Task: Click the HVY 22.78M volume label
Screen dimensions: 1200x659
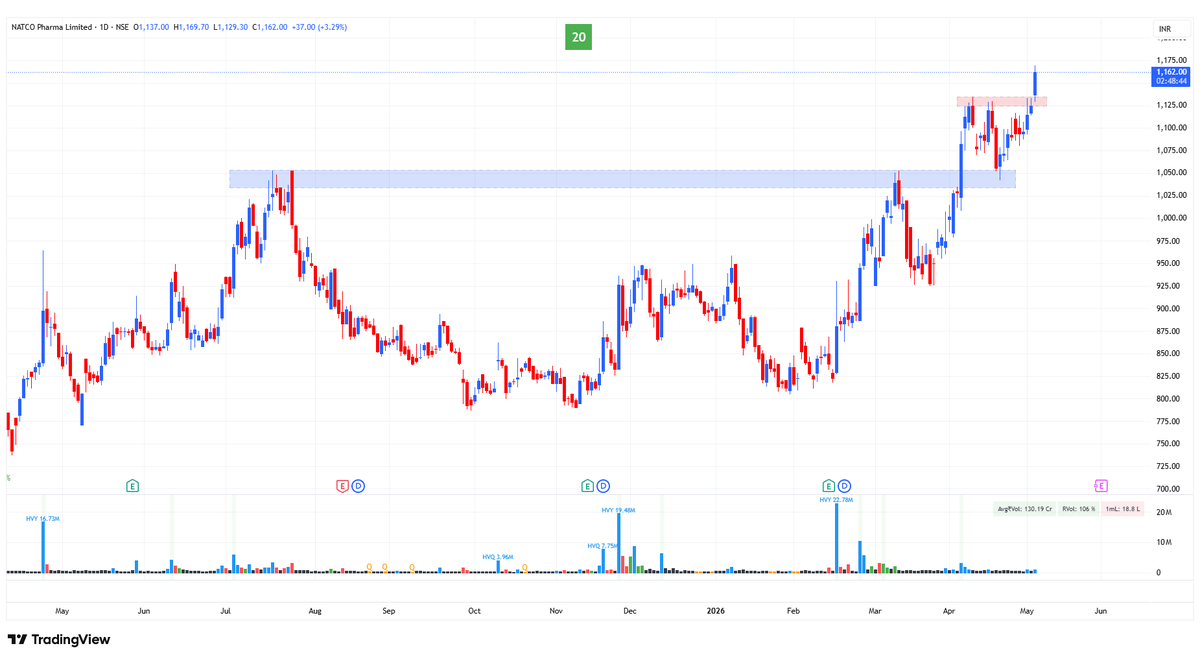Action: pos(836,500)
